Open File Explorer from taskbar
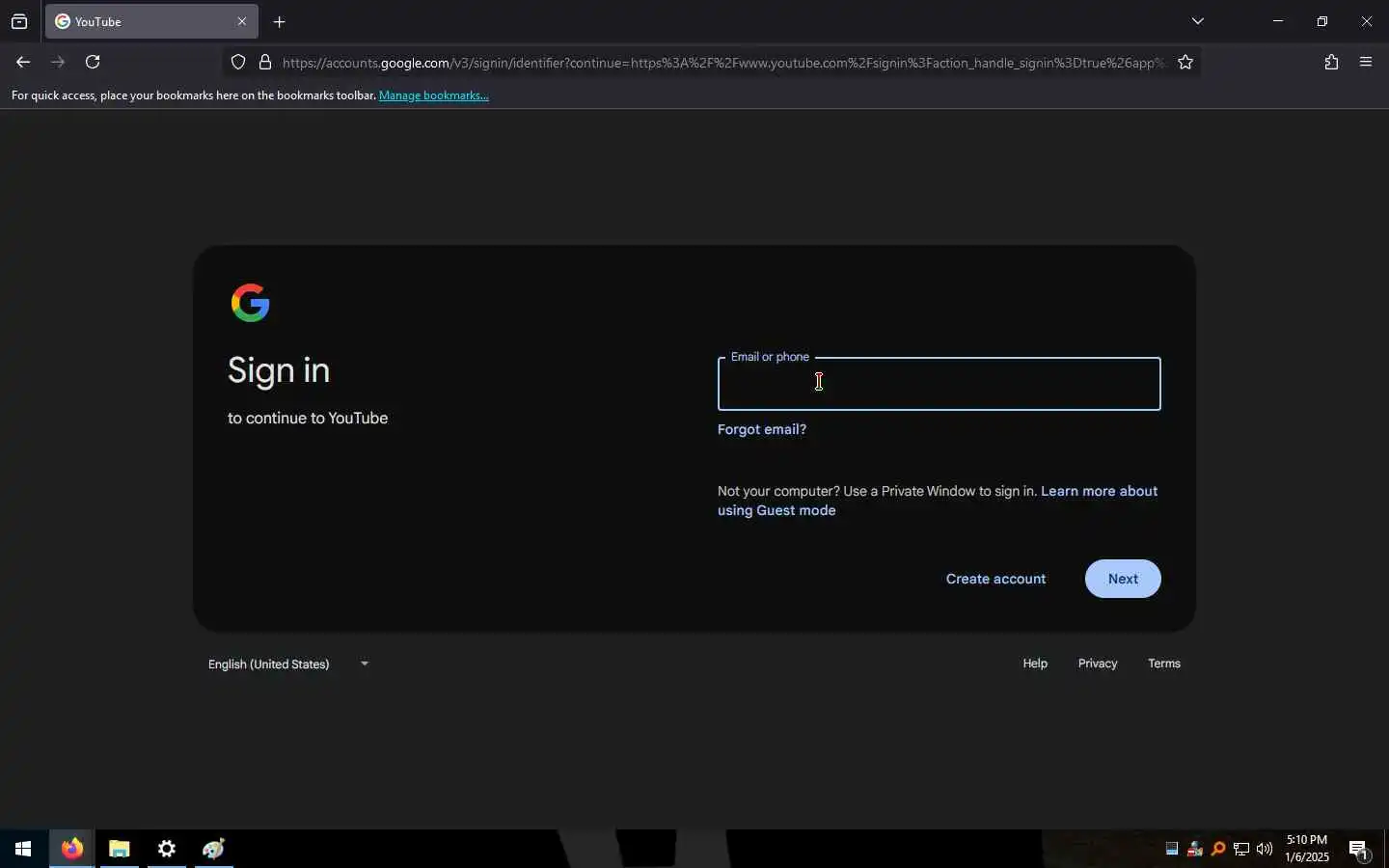This screenshot has height=868, width=1389. click(x=119, y=849)
